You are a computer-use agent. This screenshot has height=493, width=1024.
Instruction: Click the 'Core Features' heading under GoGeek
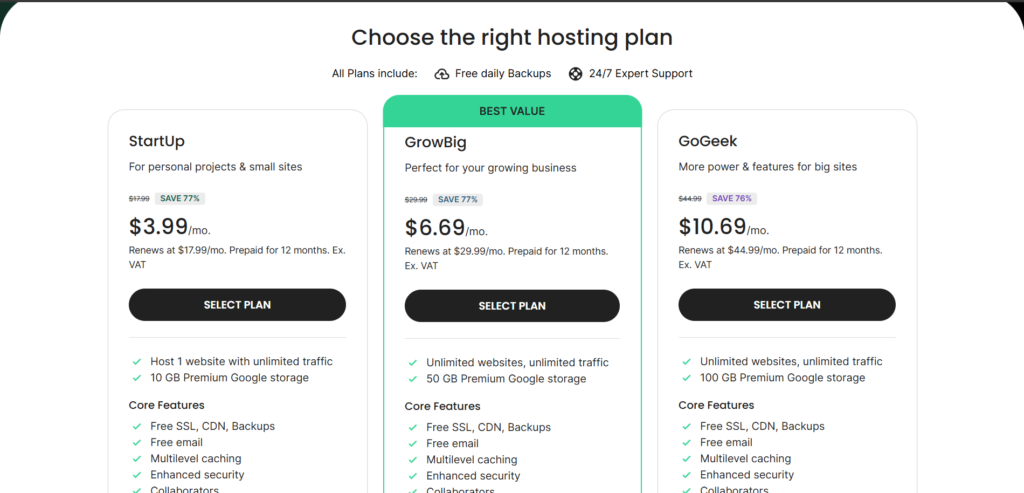click(x=715, y=405)
